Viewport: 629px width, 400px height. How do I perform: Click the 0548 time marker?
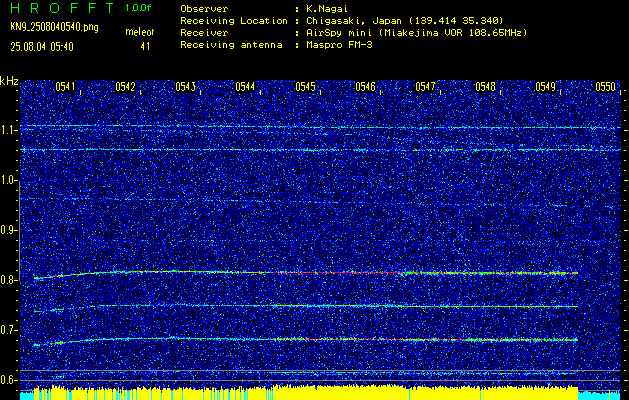point(485,87)
